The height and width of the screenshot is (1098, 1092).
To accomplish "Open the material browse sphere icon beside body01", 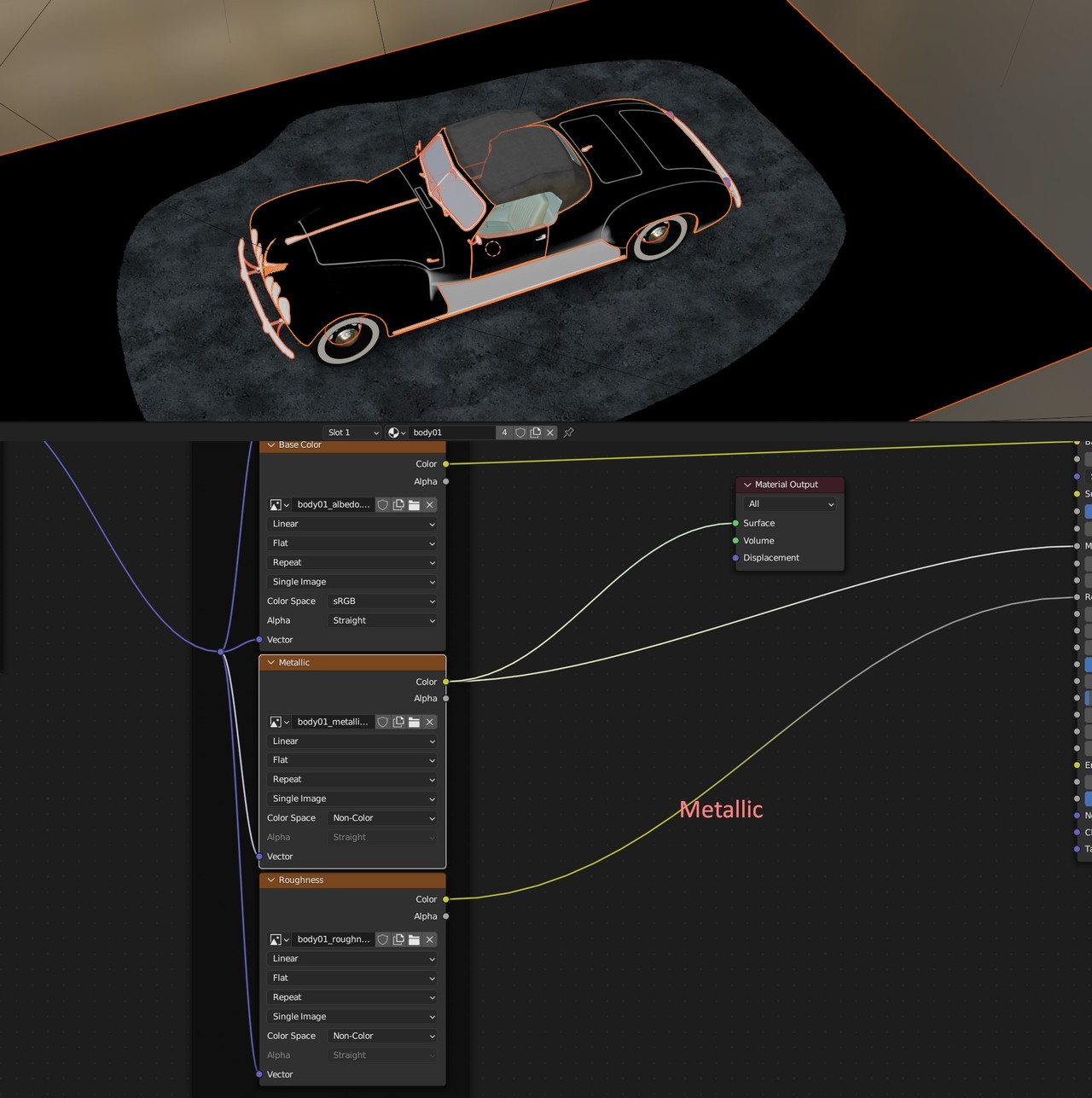I will tap(397, 433).
